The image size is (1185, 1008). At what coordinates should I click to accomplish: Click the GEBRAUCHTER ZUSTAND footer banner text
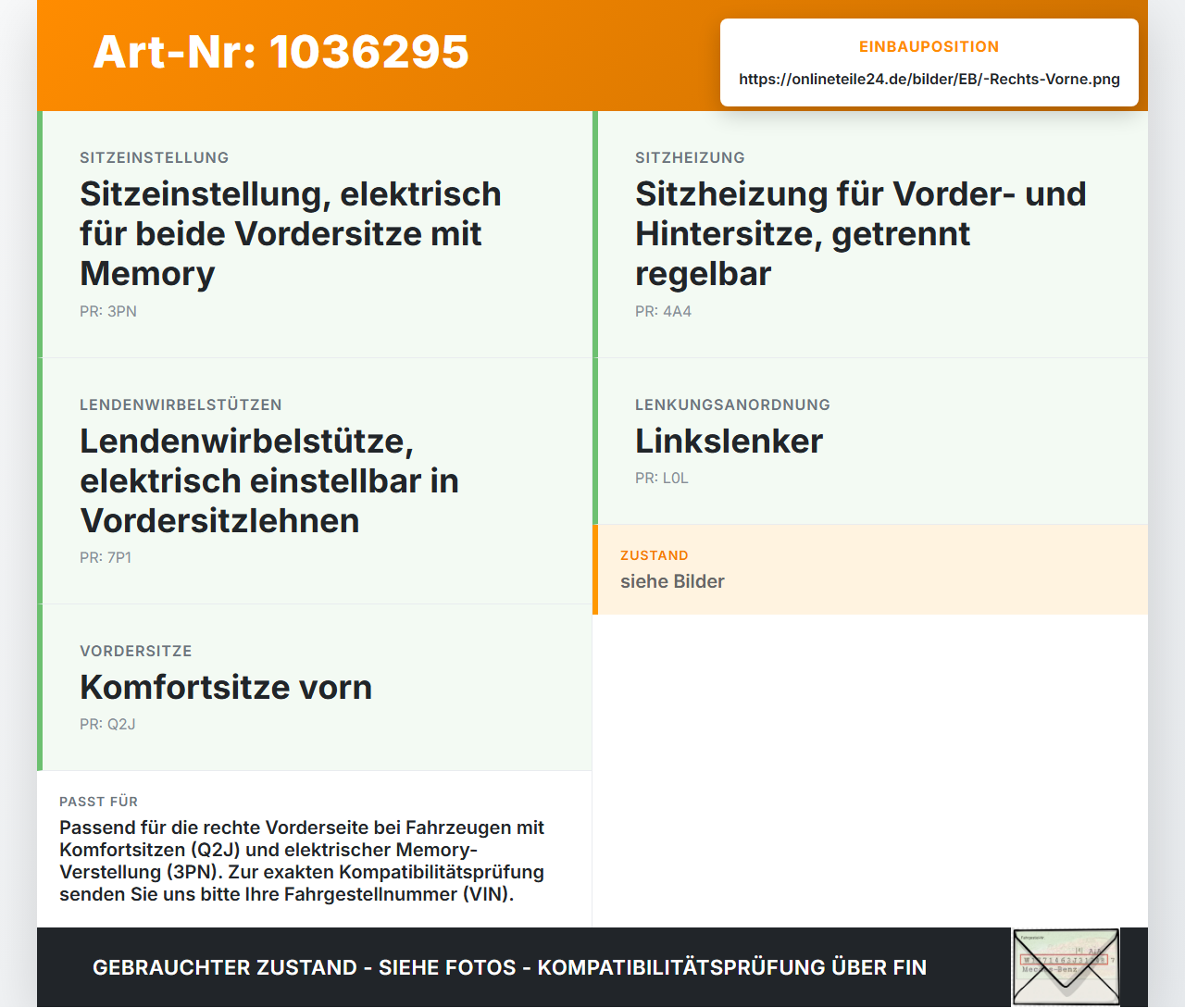click(x=509, y=967)
